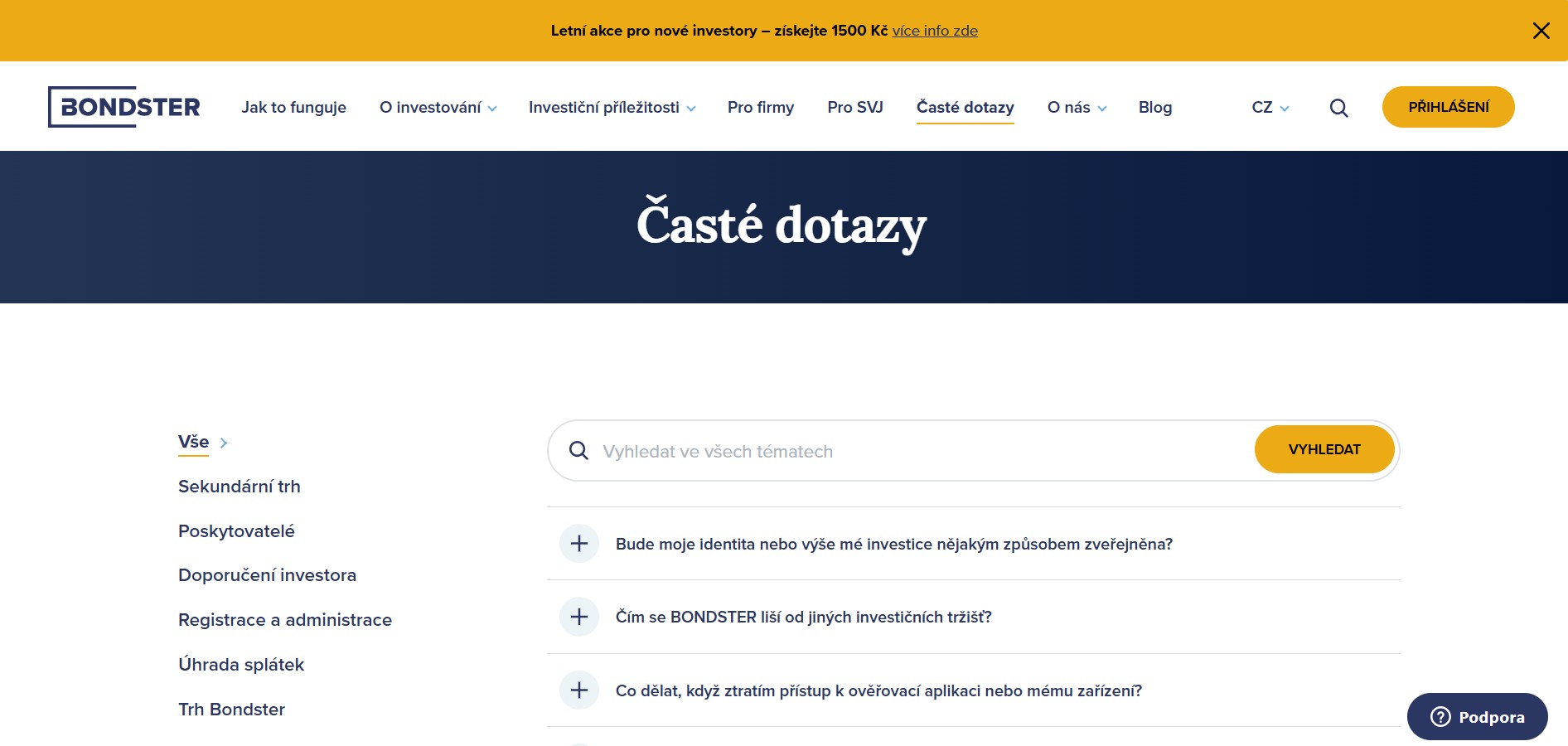Select the 'Poskytovatelé' category

coord(236,531)
